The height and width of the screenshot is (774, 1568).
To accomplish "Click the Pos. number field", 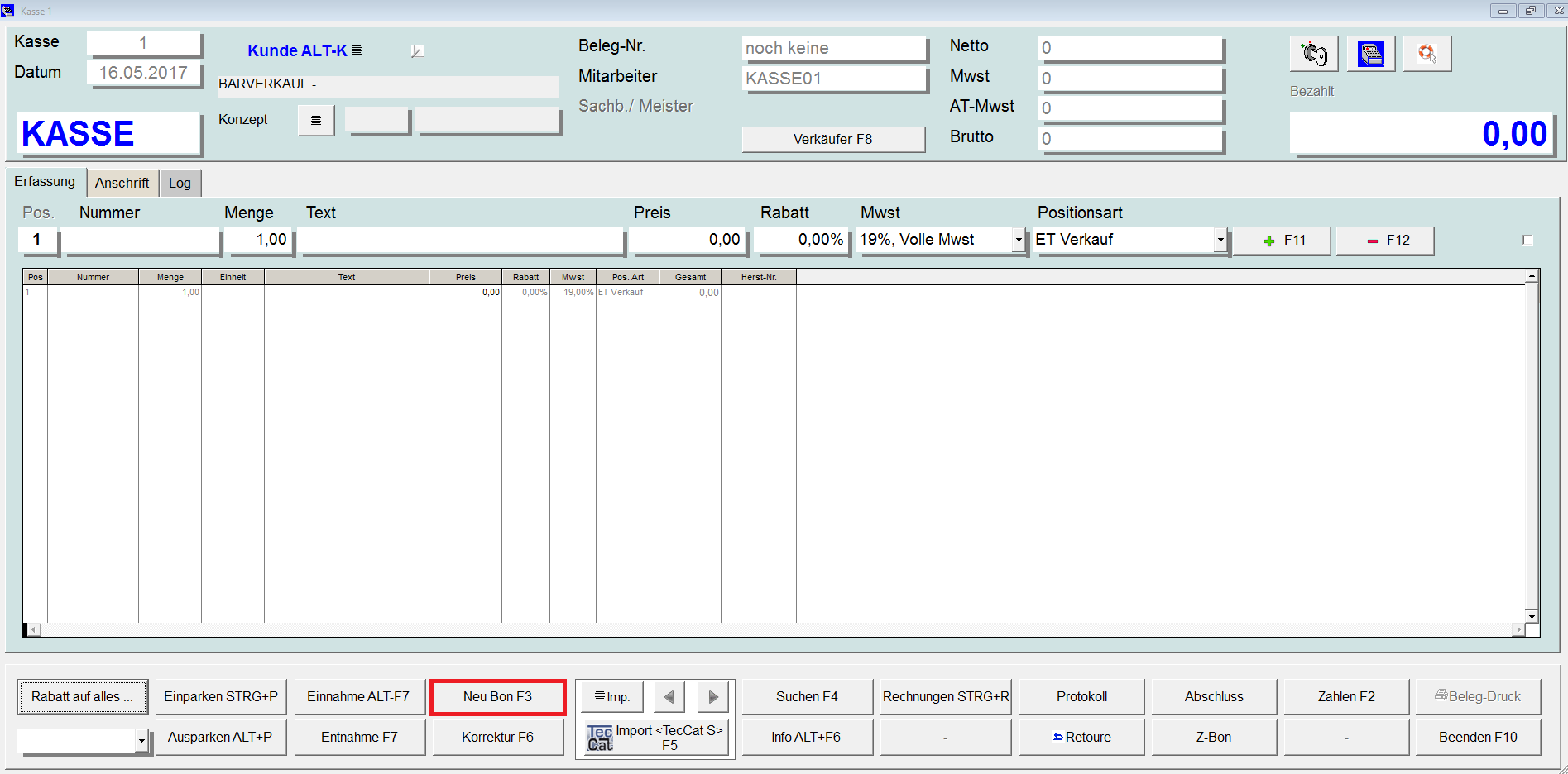I will (37, 241).
